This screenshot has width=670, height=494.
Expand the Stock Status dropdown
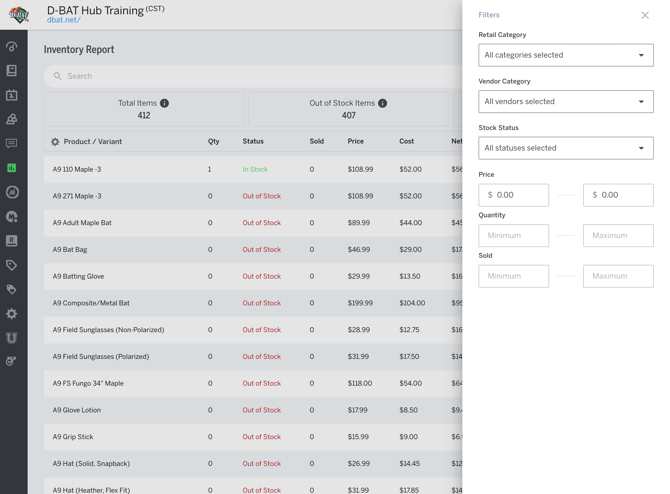[x=565, y=148]
